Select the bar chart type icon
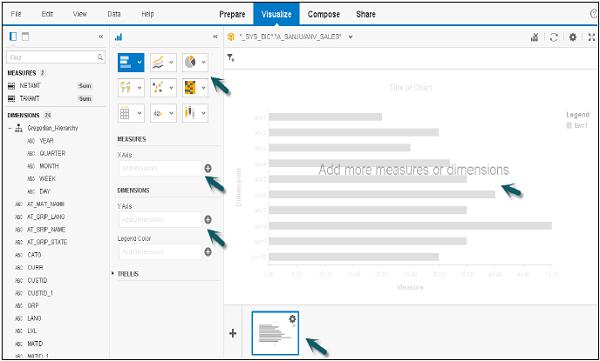The width and height of the screenshot is (600, 361). pyautogui.click(x=126, y=62)
